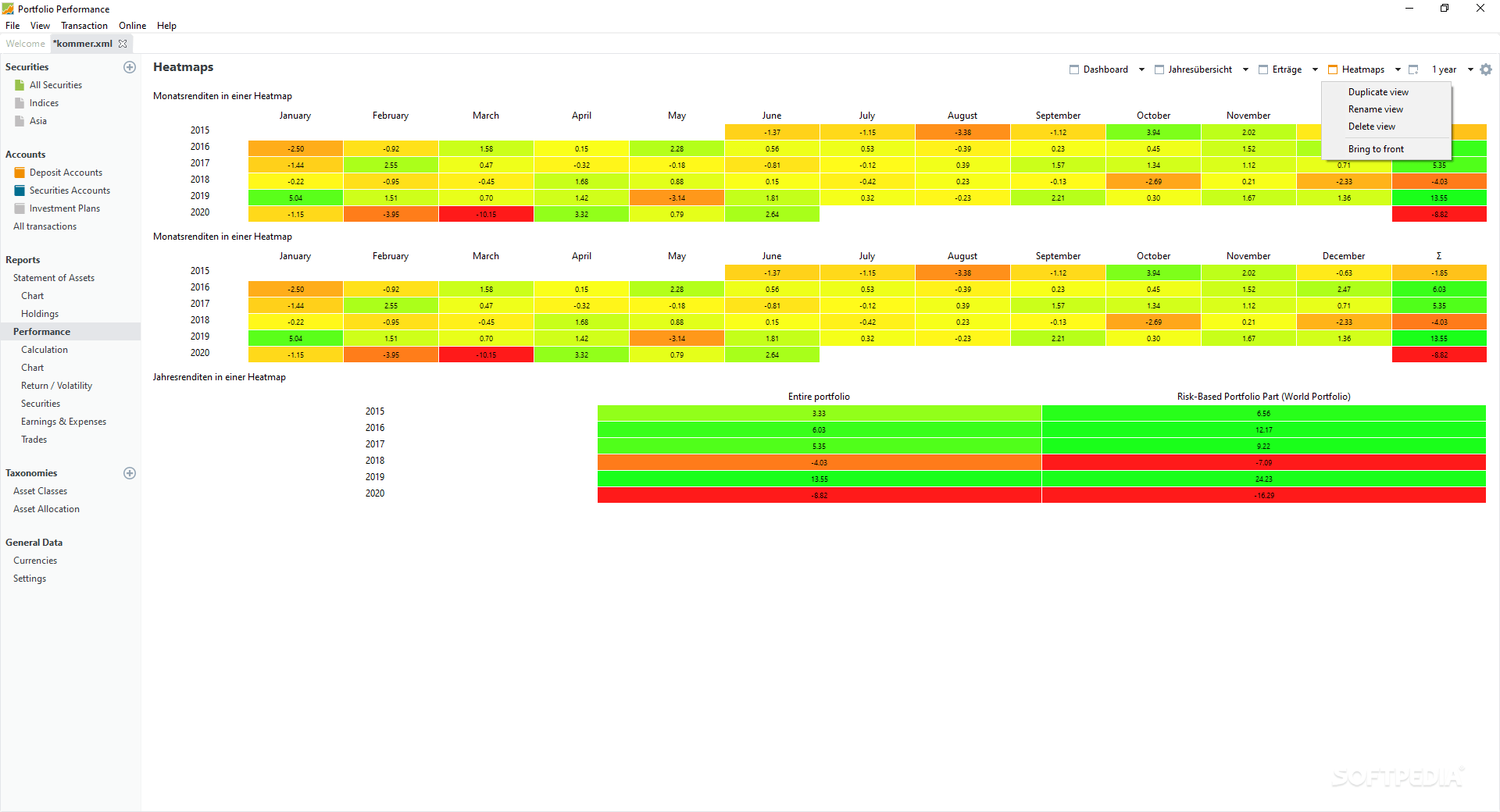Open Statement of Assets report
The image size is (1500, 812).
(54, 277)
